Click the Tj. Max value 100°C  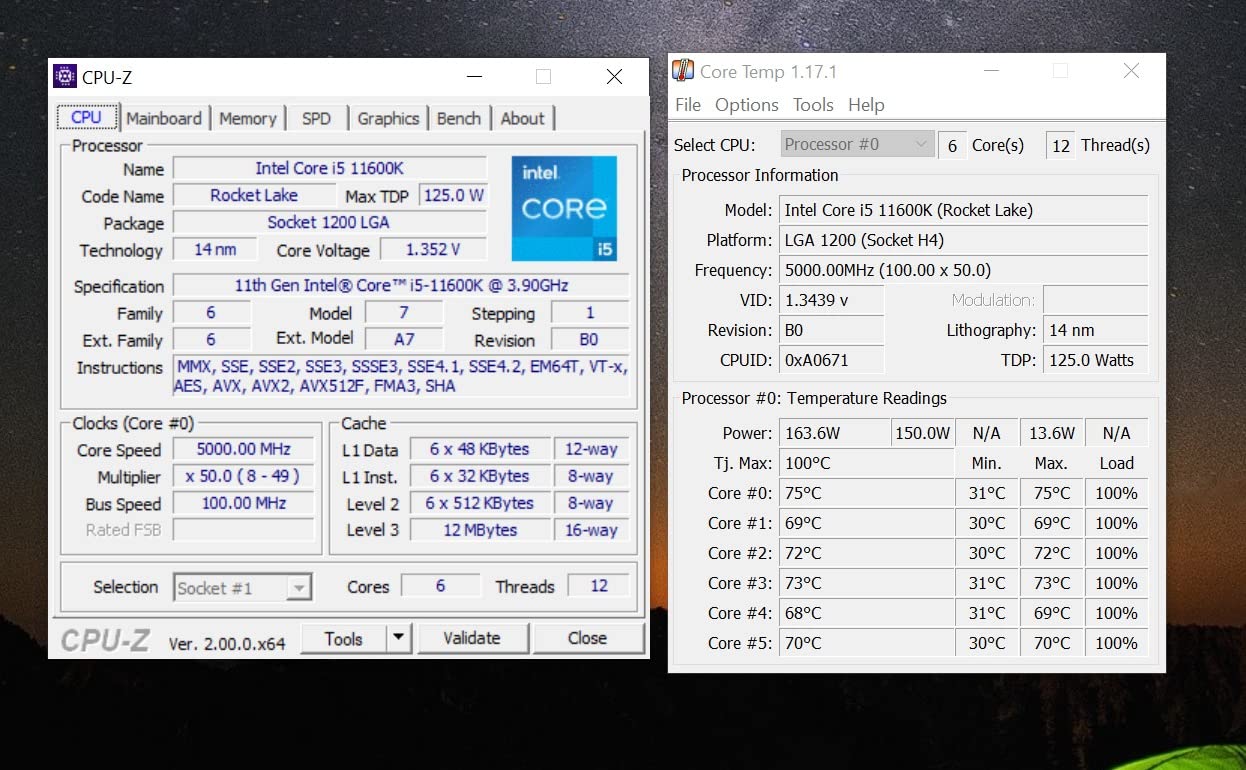point(866,463)
